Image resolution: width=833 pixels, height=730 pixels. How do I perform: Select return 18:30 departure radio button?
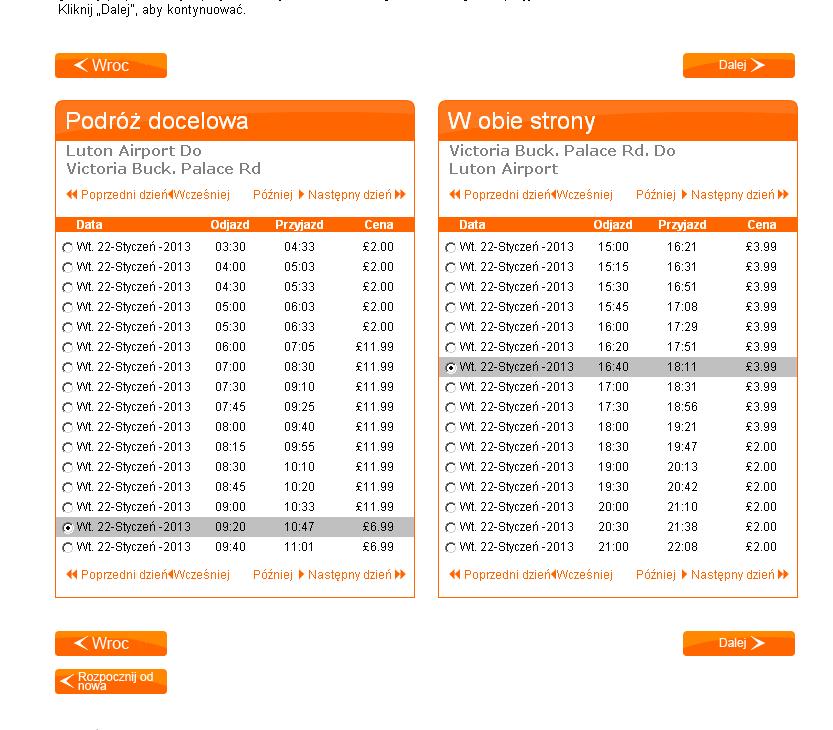pos(450,448)
